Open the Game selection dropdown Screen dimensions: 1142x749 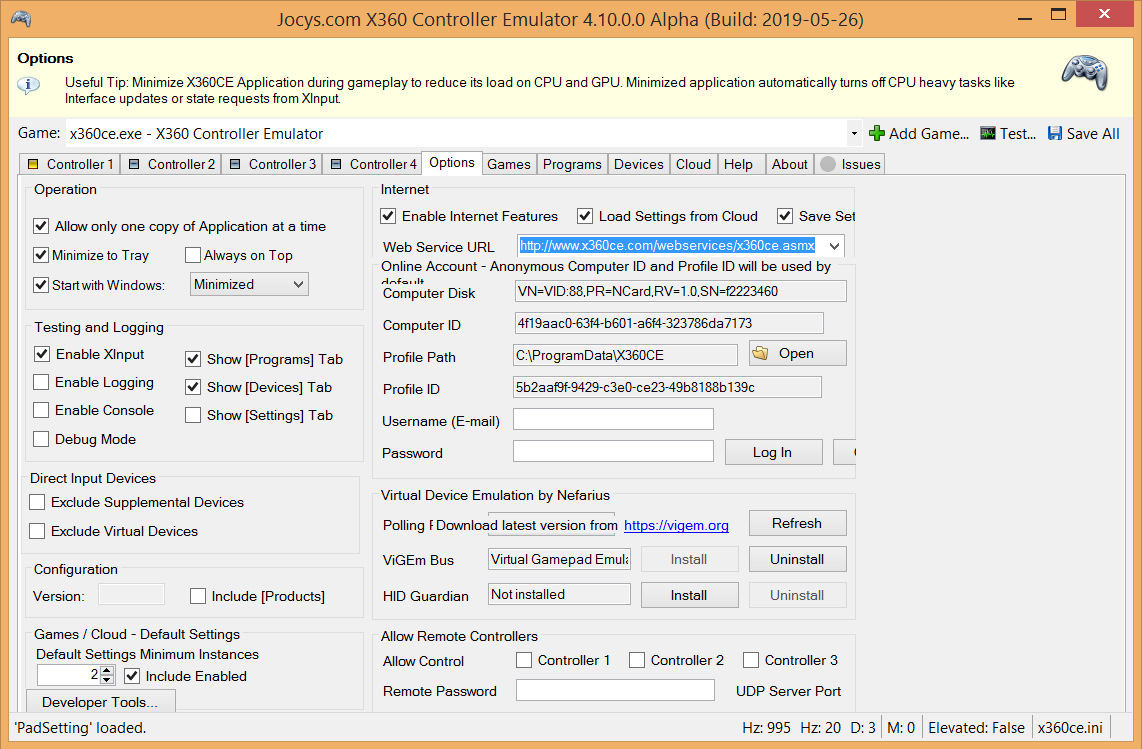854,132
